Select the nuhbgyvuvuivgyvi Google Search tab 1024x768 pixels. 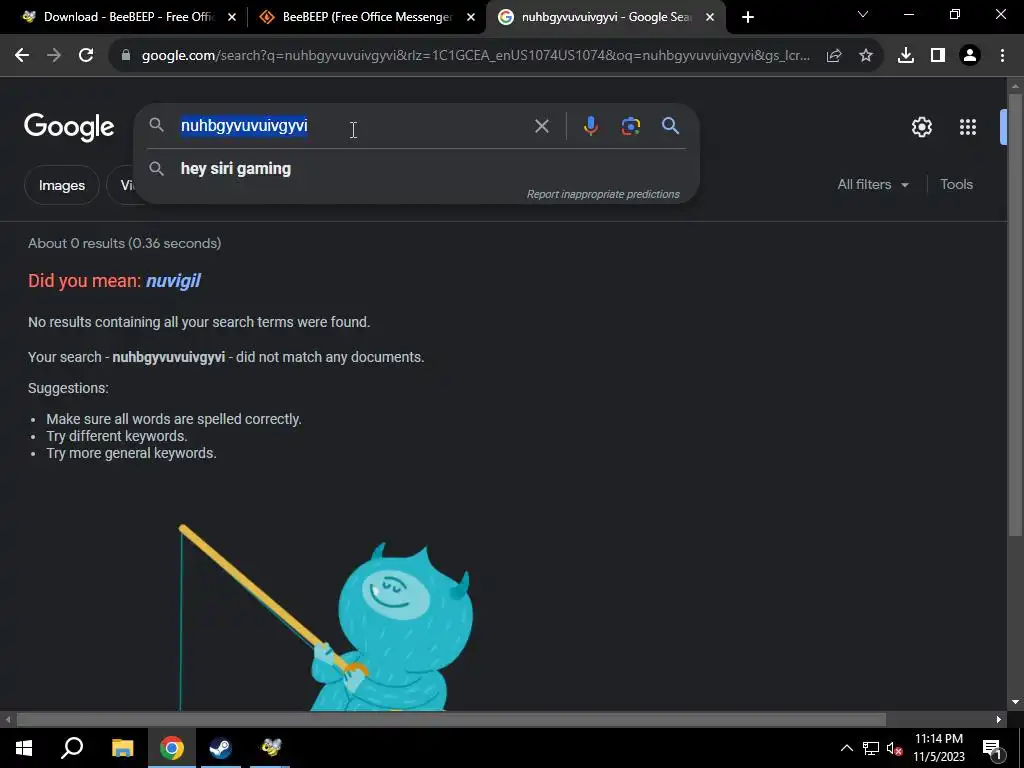click(x=605, y=17)
